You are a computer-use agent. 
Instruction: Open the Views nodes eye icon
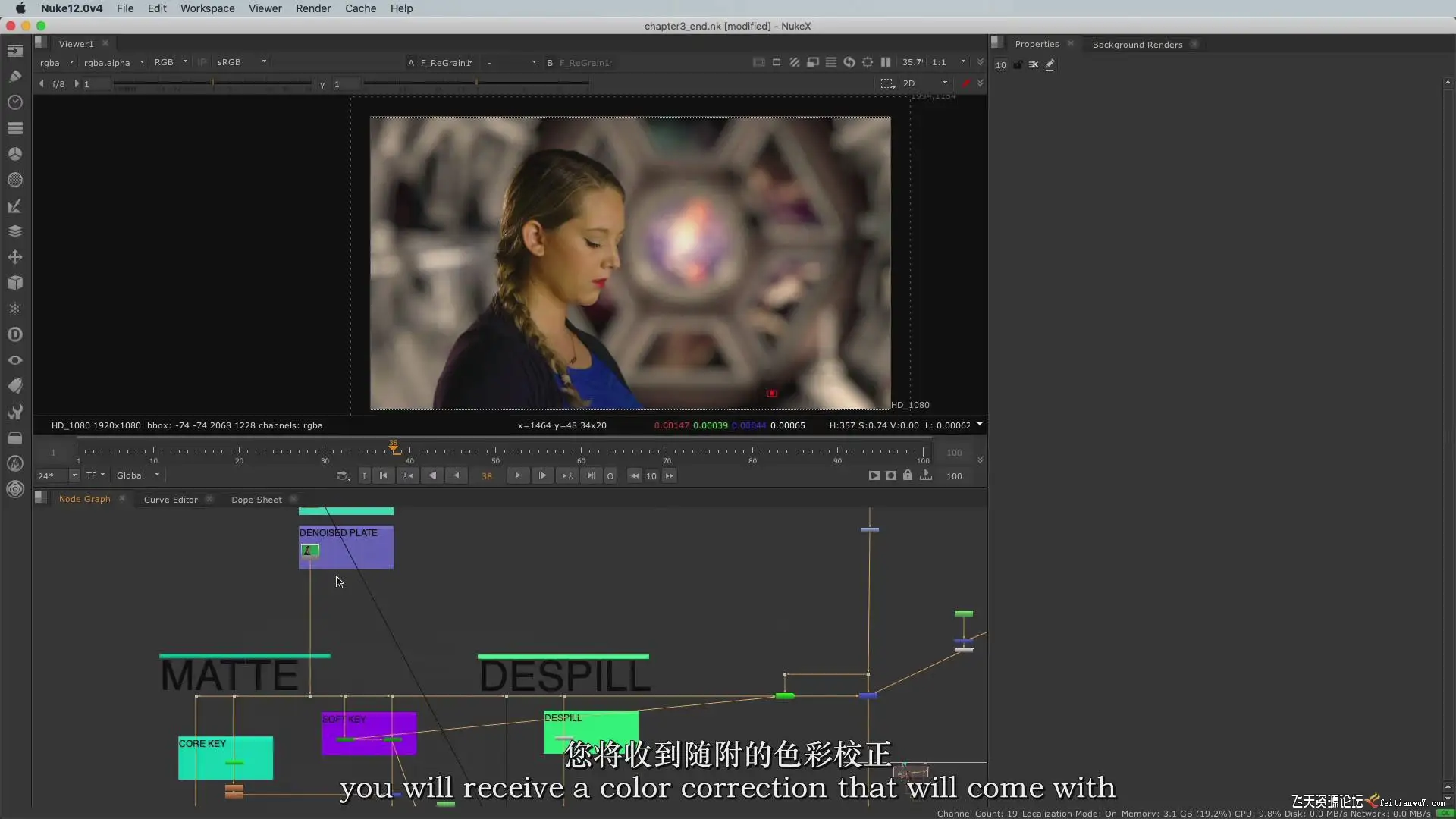15,360
